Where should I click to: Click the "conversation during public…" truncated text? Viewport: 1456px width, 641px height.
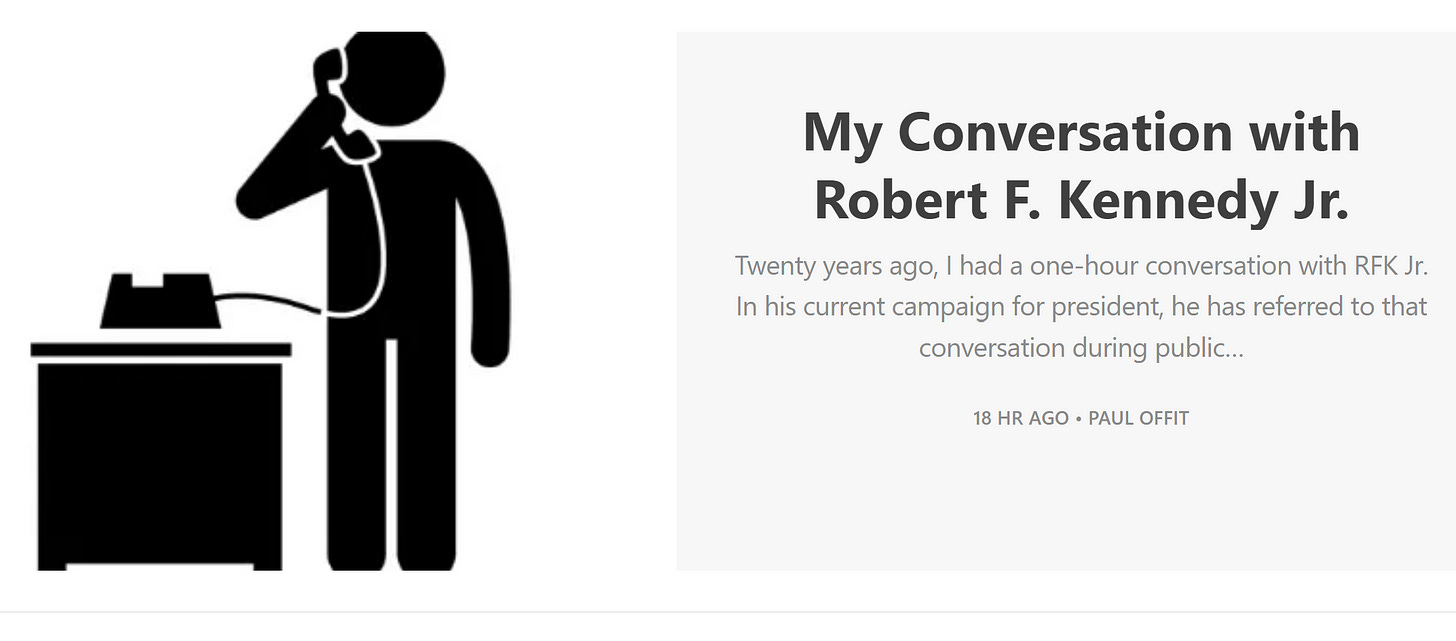(x=1080, y=347)
